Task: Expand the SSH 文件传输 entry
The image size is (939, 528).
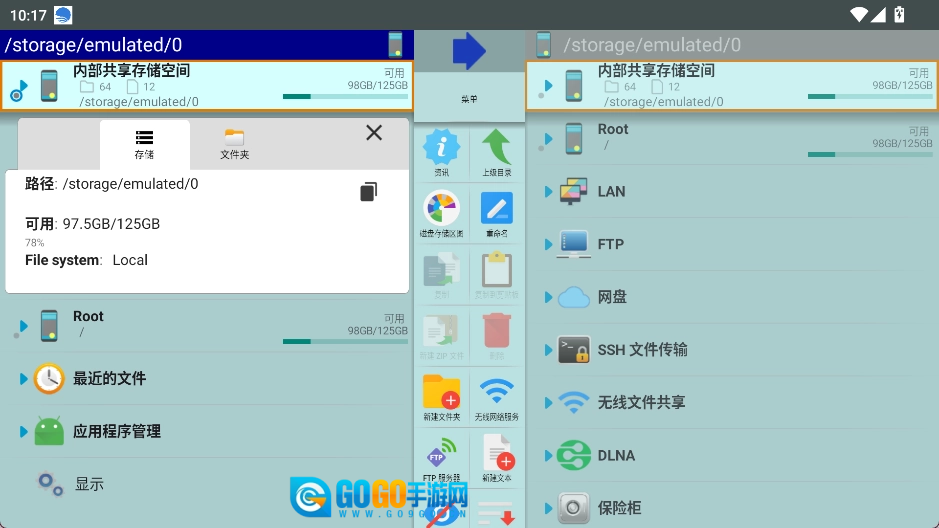Action: click(549, 350)
